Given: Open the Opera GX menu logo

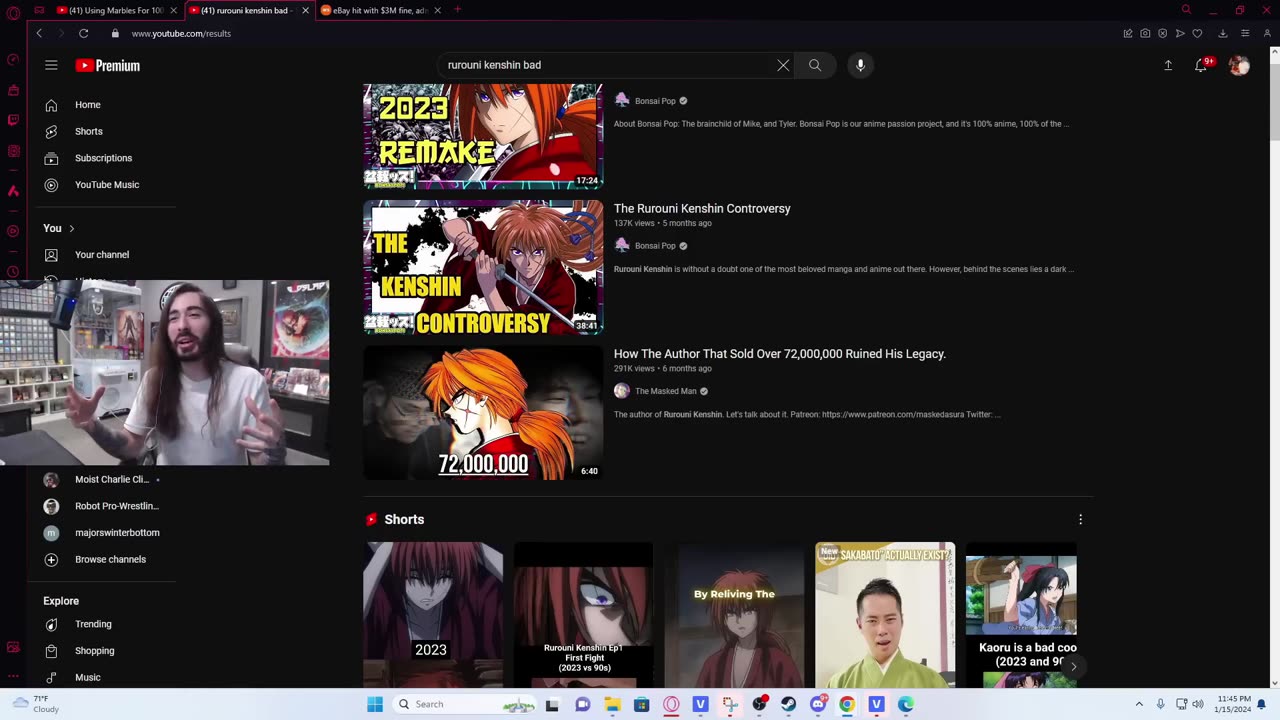Looking at the screenshot, I should coord(13,13).
